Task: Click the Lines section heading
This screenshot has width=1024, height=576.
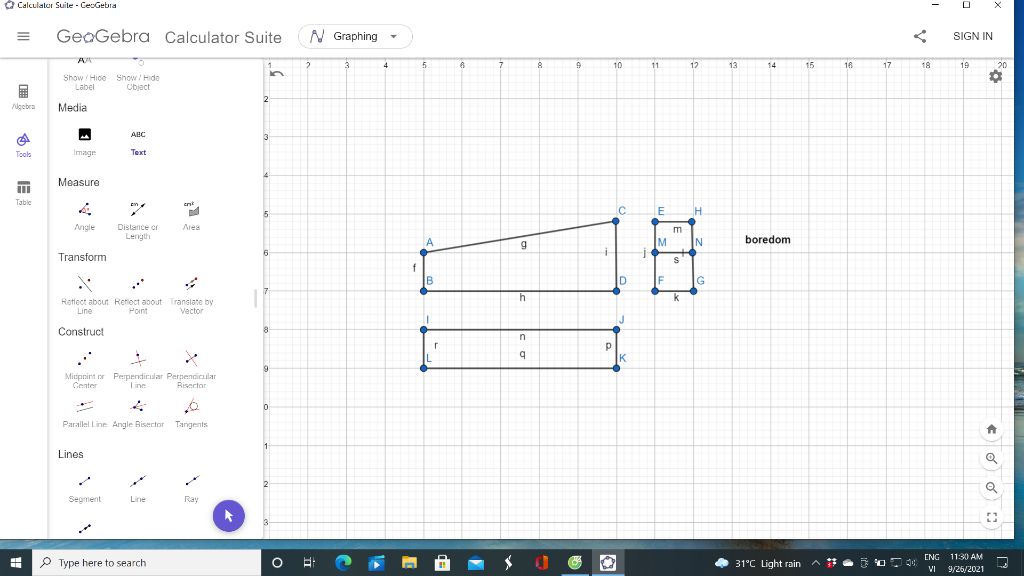Action: point(71,455)
